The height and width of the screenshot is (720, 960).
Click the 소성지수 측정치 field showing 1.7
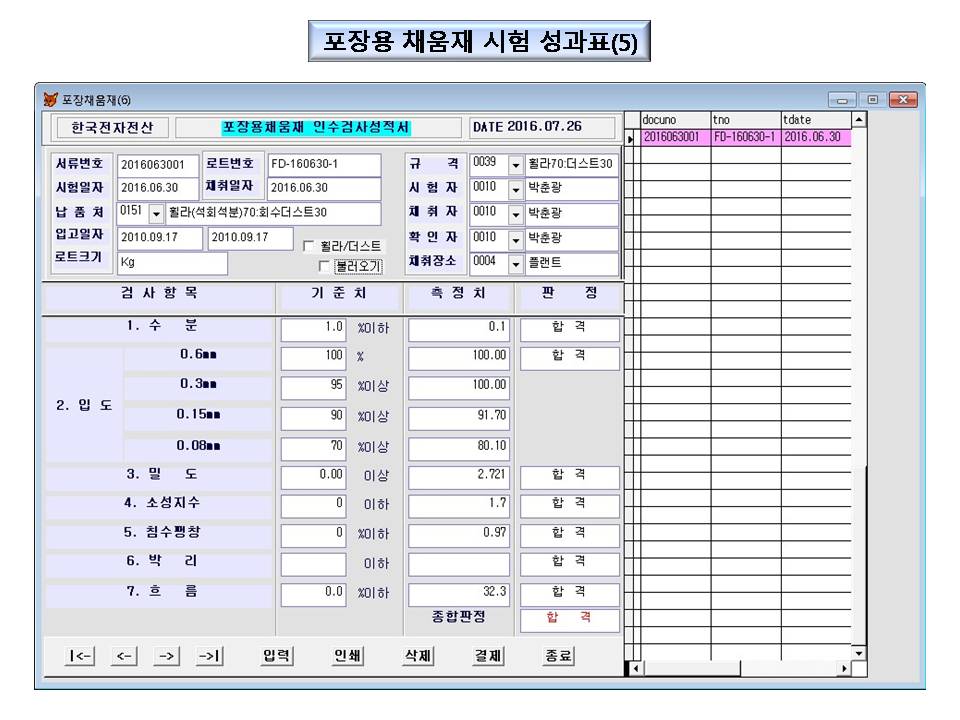(459, 506)
